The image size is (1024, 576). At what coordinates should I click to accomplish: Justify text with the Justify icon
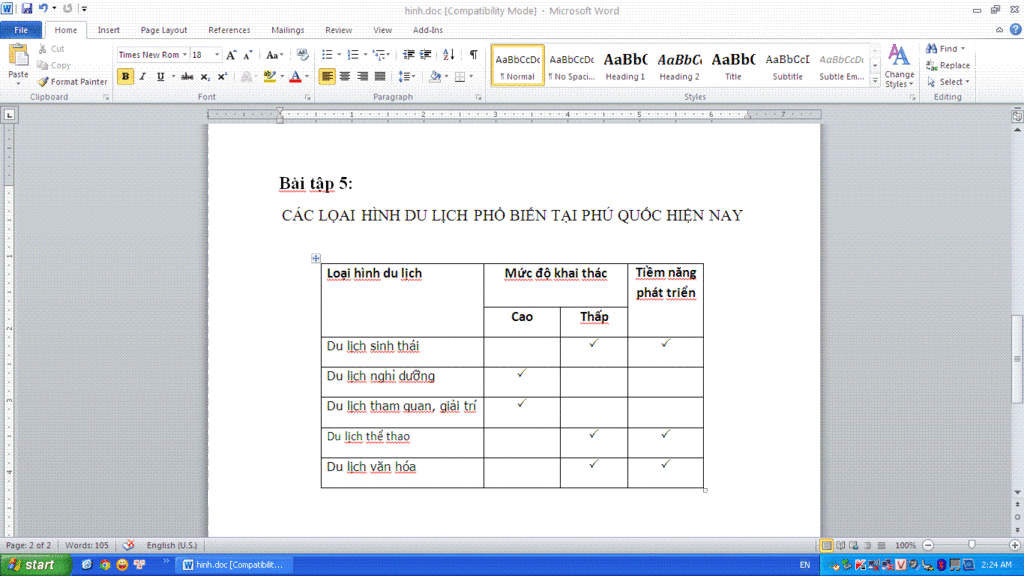click(x=380, y=77)
